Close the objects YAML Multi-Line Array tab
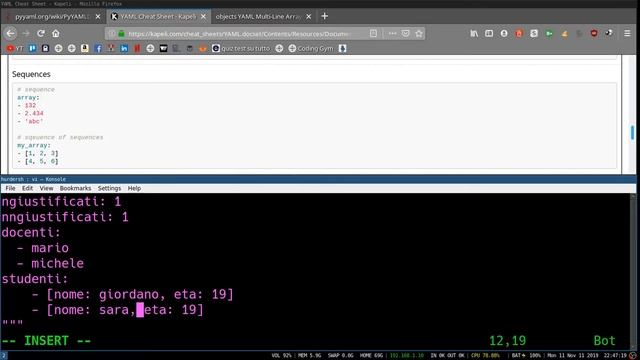This screenshot has width=640, height=360. tap(309, 16)
